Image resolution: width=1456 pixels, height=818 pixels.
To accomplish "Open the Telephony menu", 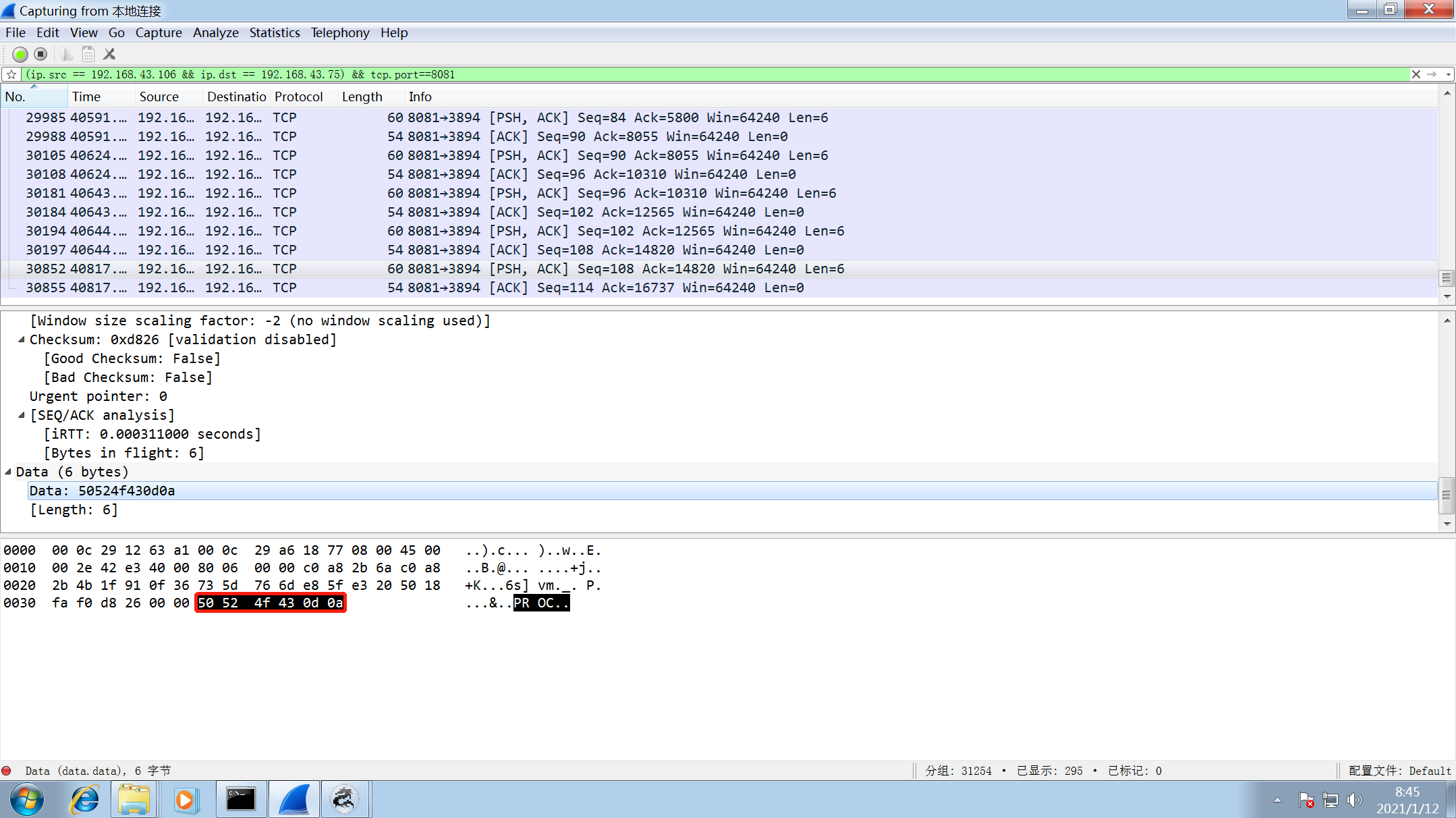I will point(340,32).
